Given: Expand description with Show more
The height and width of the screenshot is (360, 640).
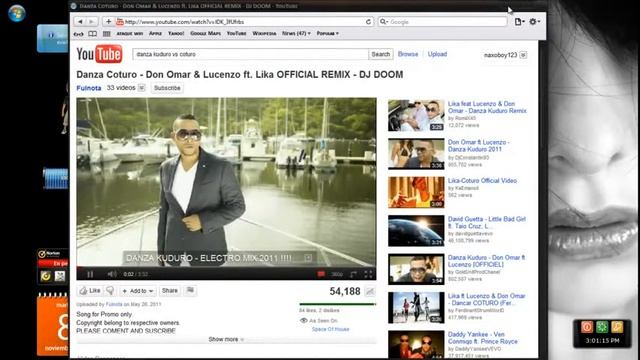Looking at the screenshot, I should tap(226, 339).
